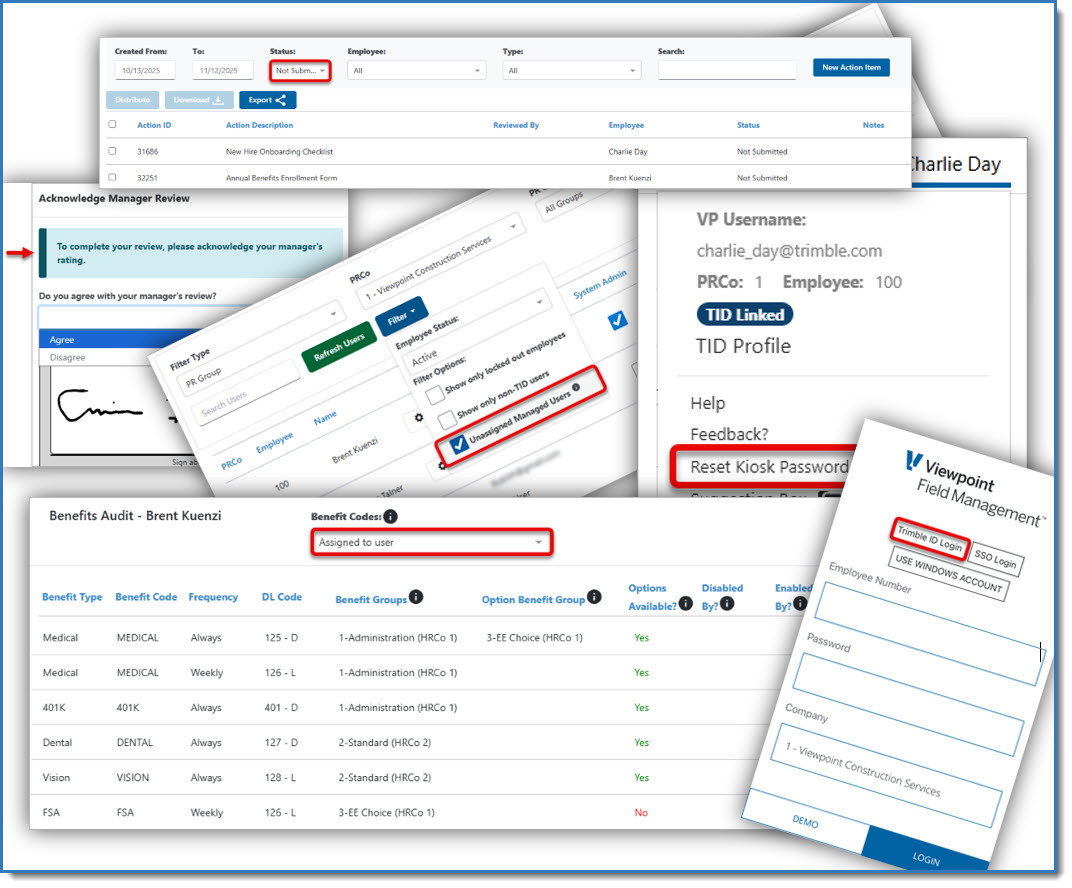Toggle the select-all checkbox in Action ID header
Image resolution: width=1072 pixels, height=888 pixels.
click(x=112, y=124)
